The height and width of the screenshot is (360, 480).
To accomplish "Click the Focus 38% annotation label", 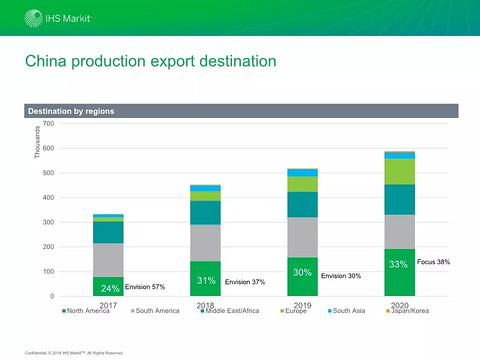I will [433, 262].
